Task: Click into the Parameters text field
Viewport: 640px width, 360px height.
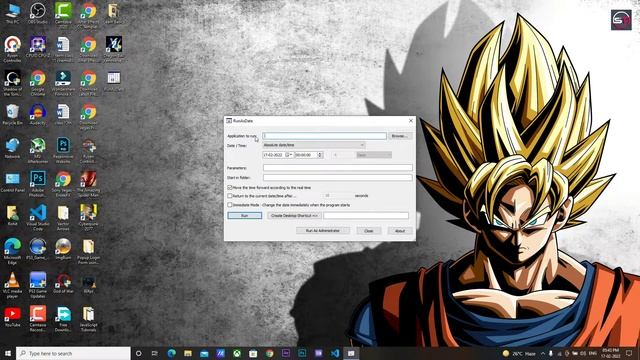Action: point(338,168)
